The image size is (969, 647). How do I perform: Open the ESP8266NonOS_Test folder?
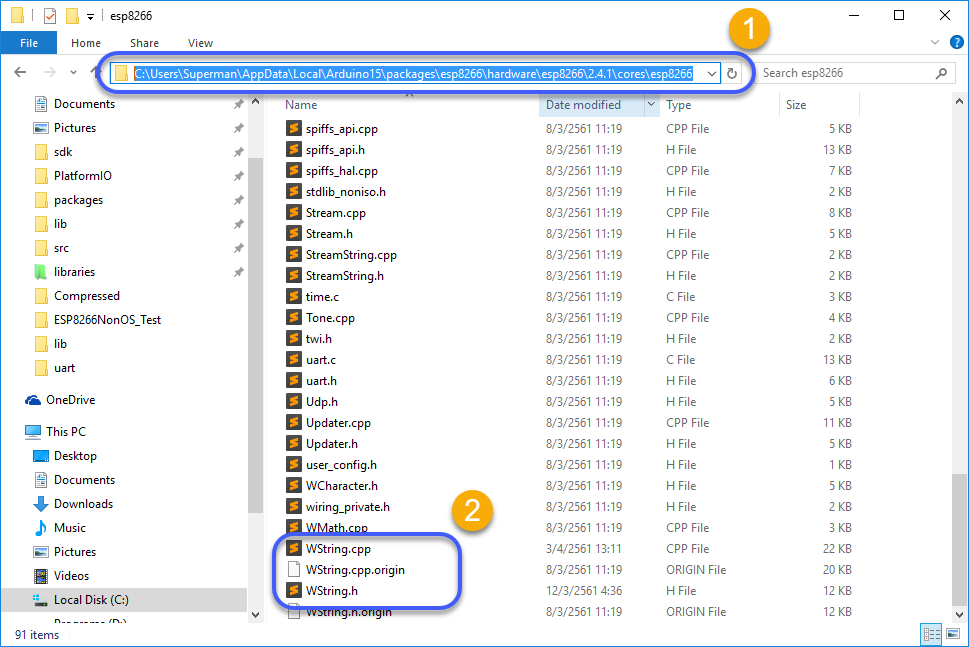coord(107,320)
